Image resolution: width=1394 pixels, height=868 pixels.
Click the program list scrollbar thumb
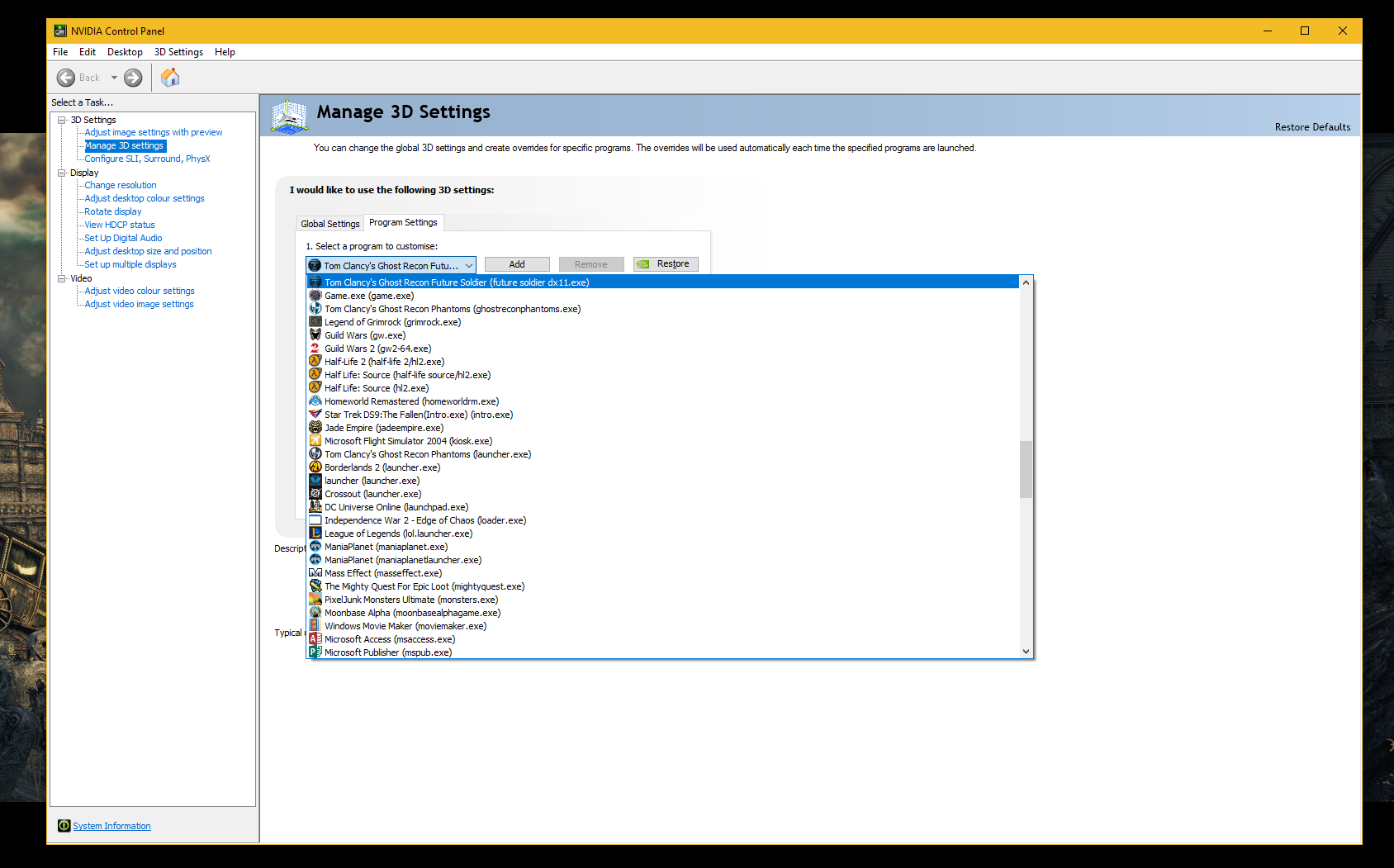point(1027,469)
